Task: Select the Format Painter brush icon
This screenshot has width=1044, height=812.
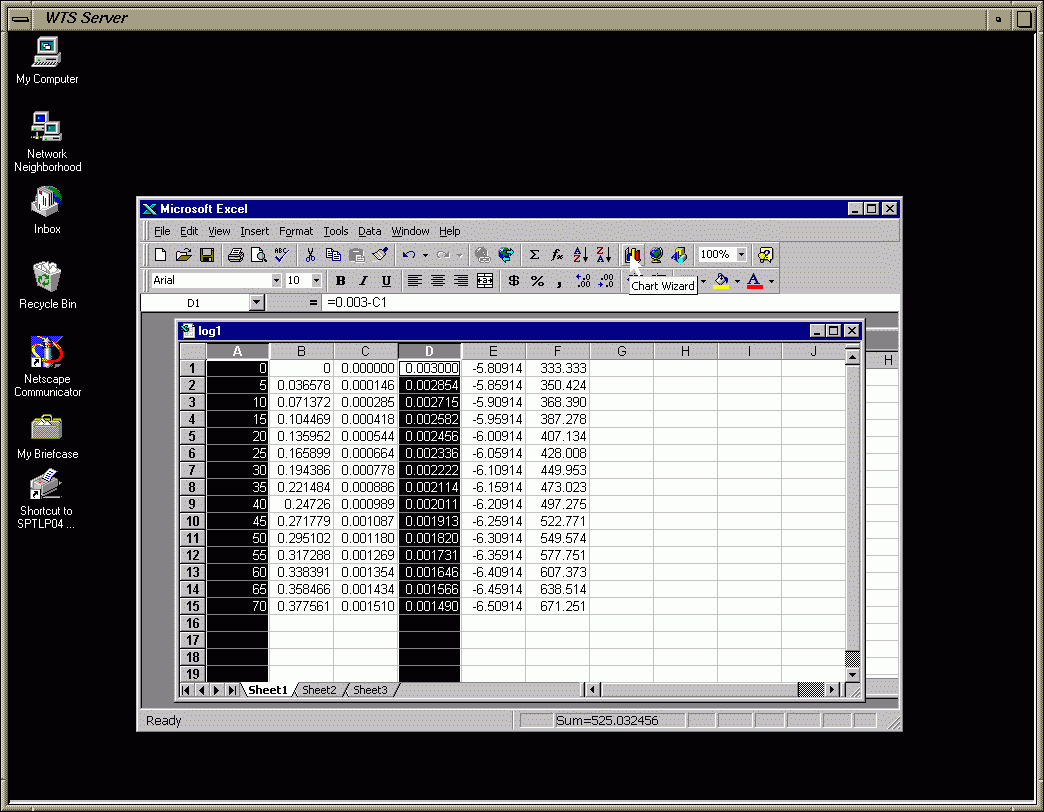Action: pyautogui.click(x=380, y=255)
